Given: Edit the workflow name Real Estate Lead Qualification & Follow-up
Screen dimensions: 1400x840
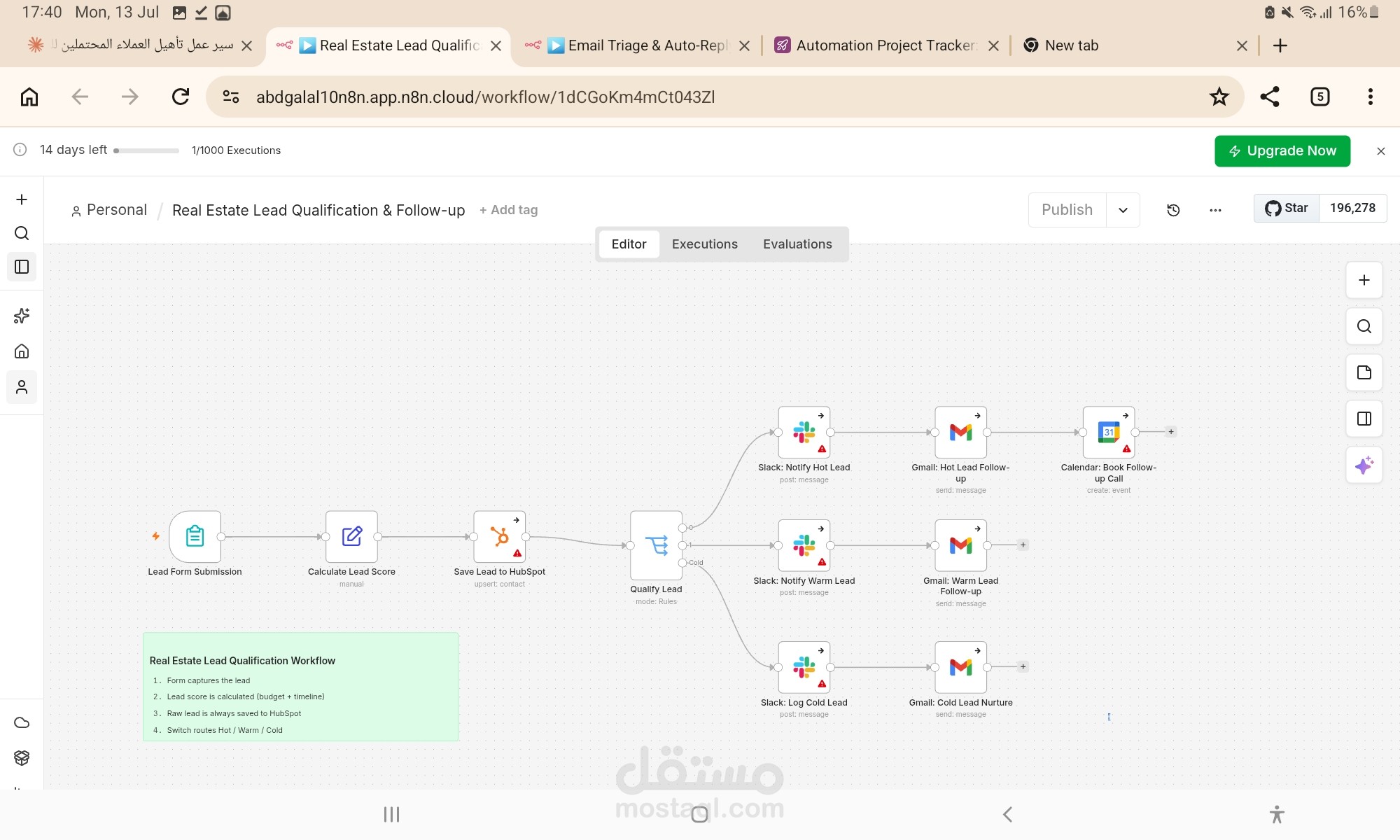Looking at the screenshot, I should point(318,210).
